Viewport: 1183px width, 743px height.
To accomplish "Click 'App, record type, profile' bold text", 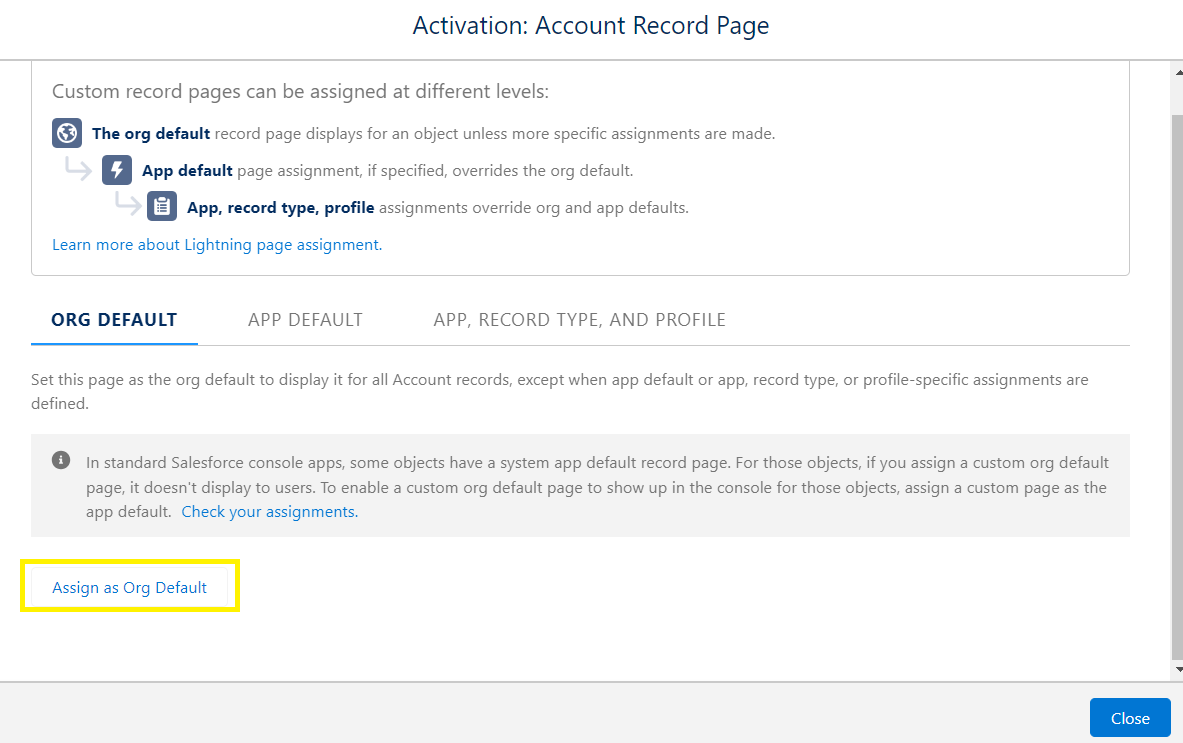I will [x=281, y=207].
